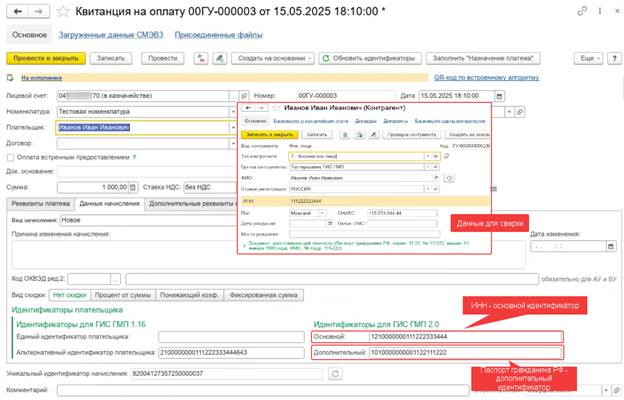Screen dimensions: 624x400
Task: Open help with the ? toolbar button
Action: click(614, 58)
